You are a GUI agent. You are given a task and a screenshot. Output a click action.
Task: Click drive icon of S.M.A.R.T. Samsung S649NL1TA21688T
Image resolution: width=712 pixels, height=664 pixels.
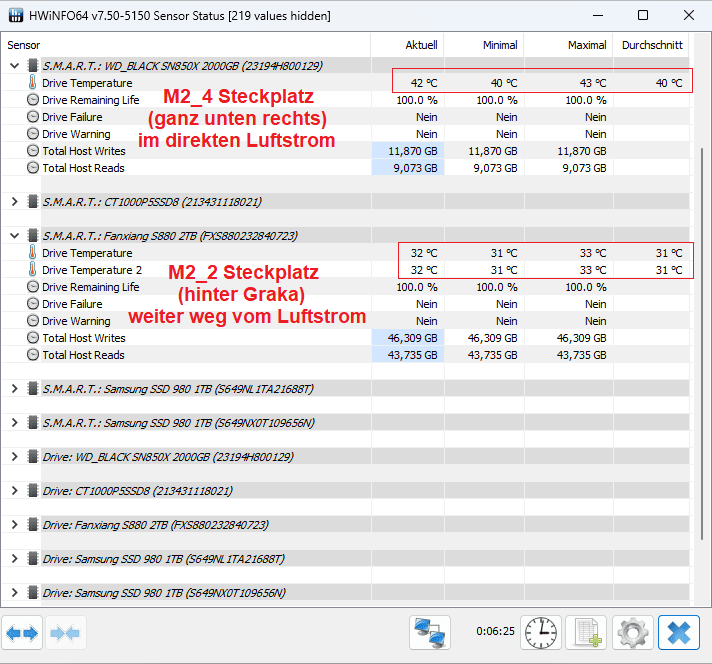(32, 389)
